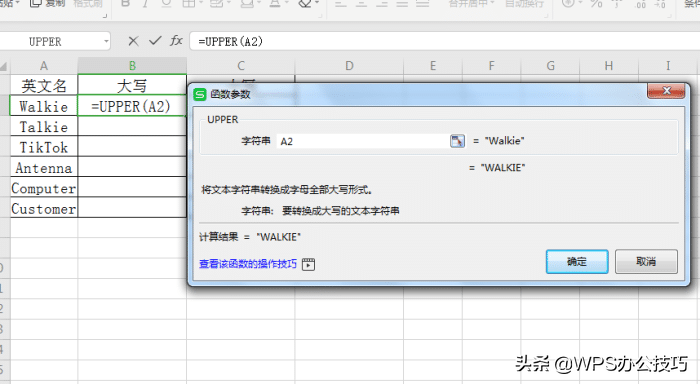Click in the formula bar with =UPPER(A2)

click(444, 42)
